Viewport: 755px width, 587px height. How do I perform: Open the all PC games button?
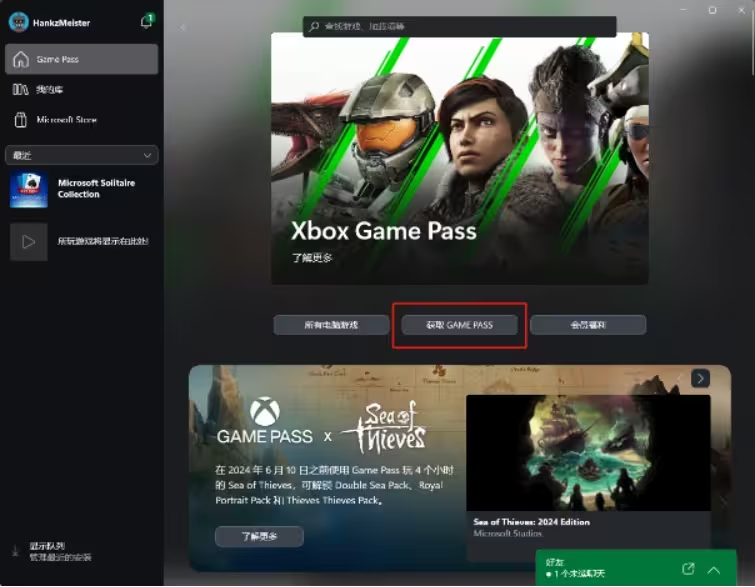point(331,325)
